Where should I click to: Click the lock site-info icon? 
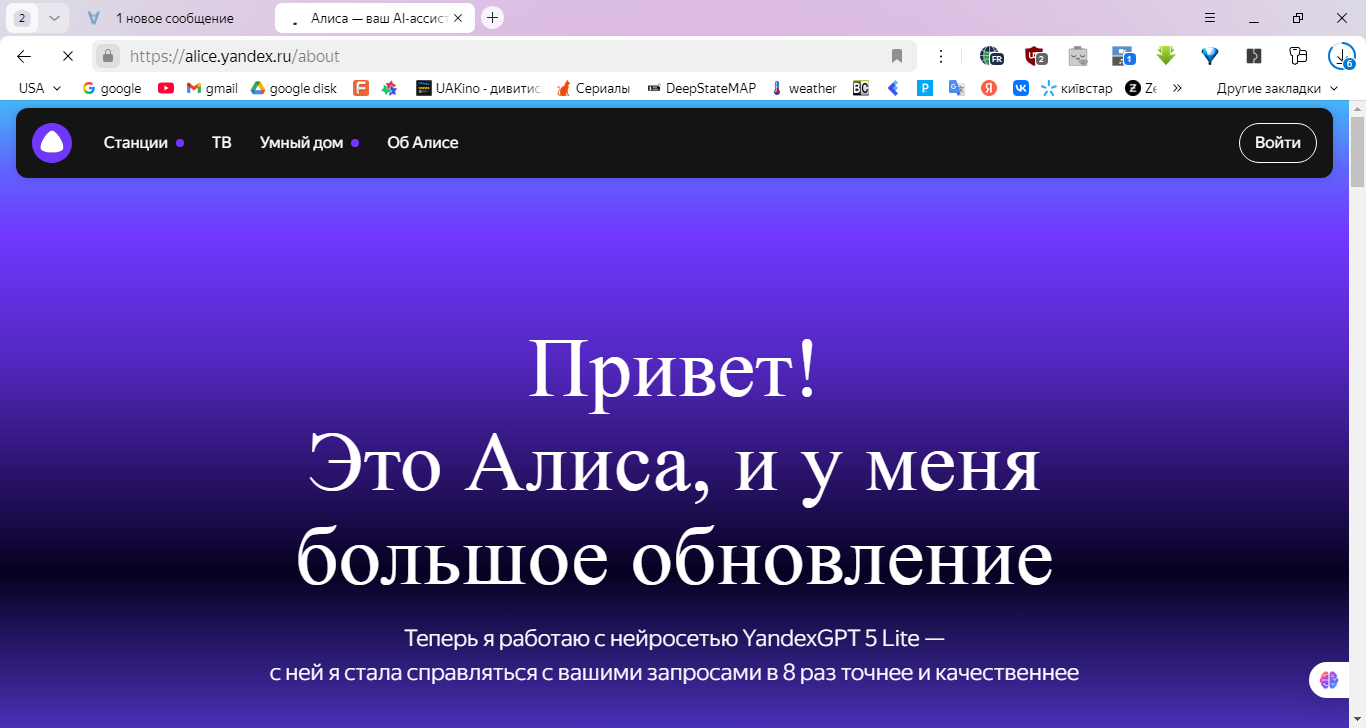point(108,56)
